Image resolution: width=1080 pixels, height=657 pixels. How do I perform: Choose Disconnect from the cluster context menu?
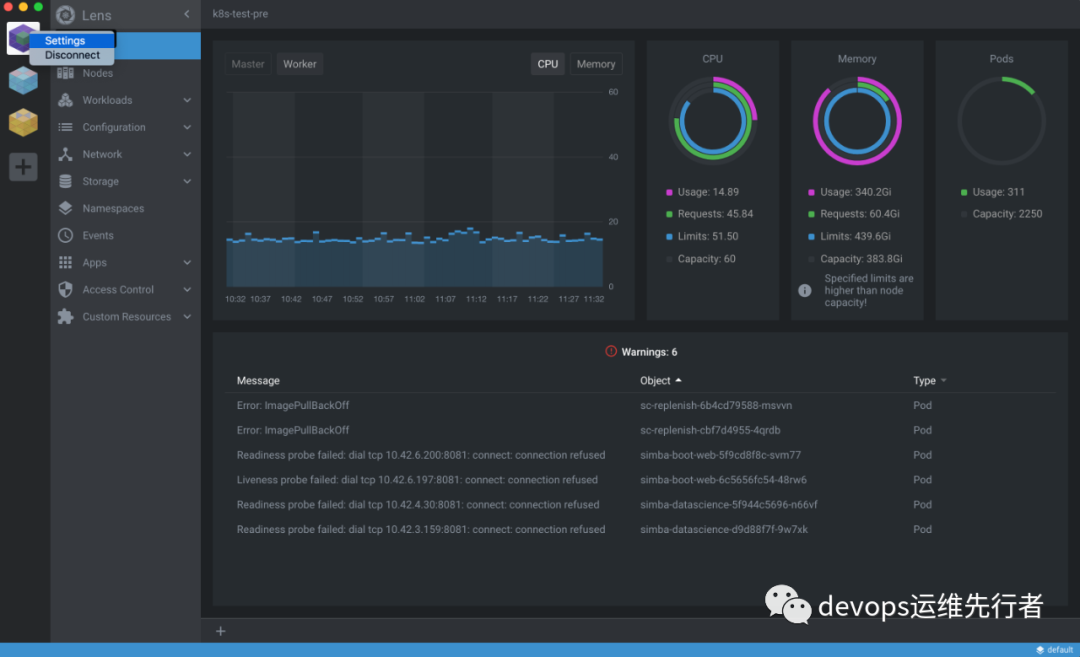pos(72,55)
